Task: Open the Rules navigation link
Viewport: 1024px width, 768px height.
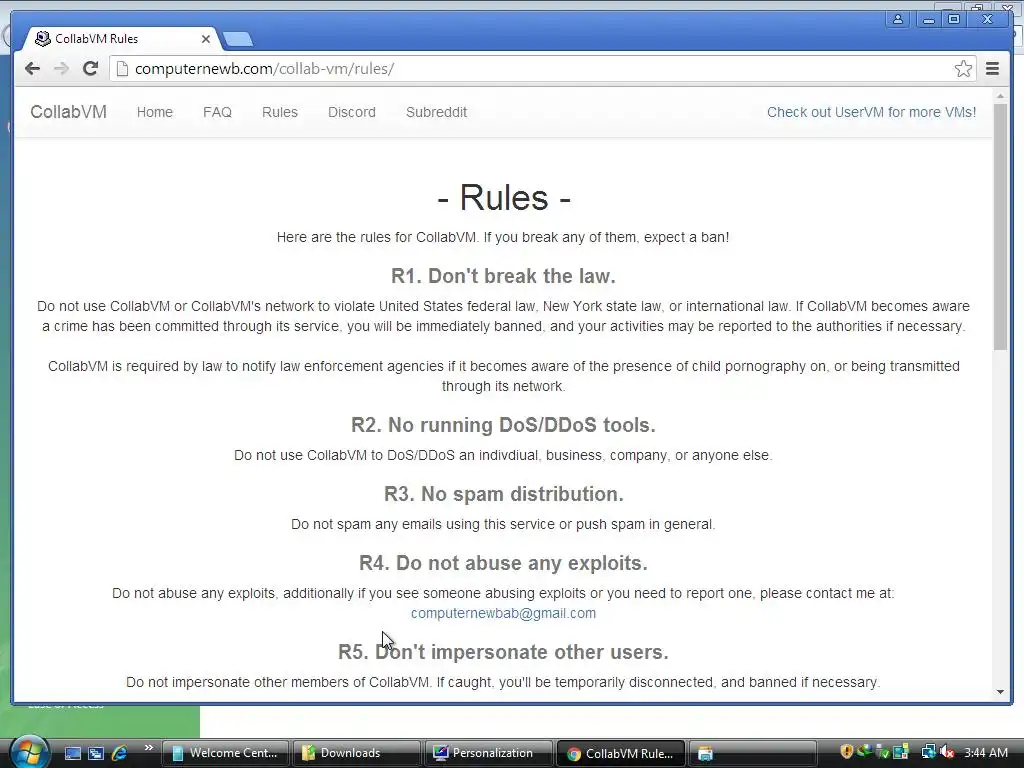Action: [280, 112]
